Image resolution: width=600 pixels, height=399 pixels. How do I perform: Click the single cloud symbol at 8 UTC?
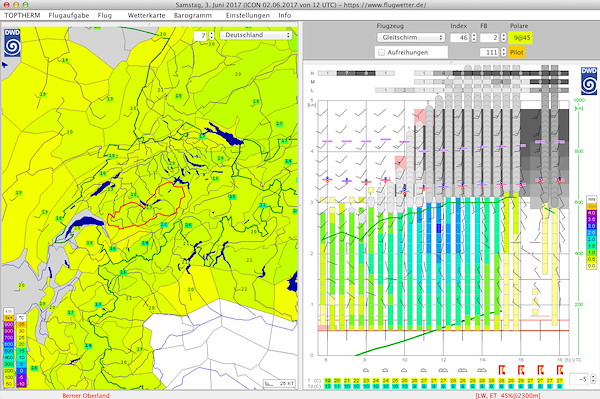point(365,370)
